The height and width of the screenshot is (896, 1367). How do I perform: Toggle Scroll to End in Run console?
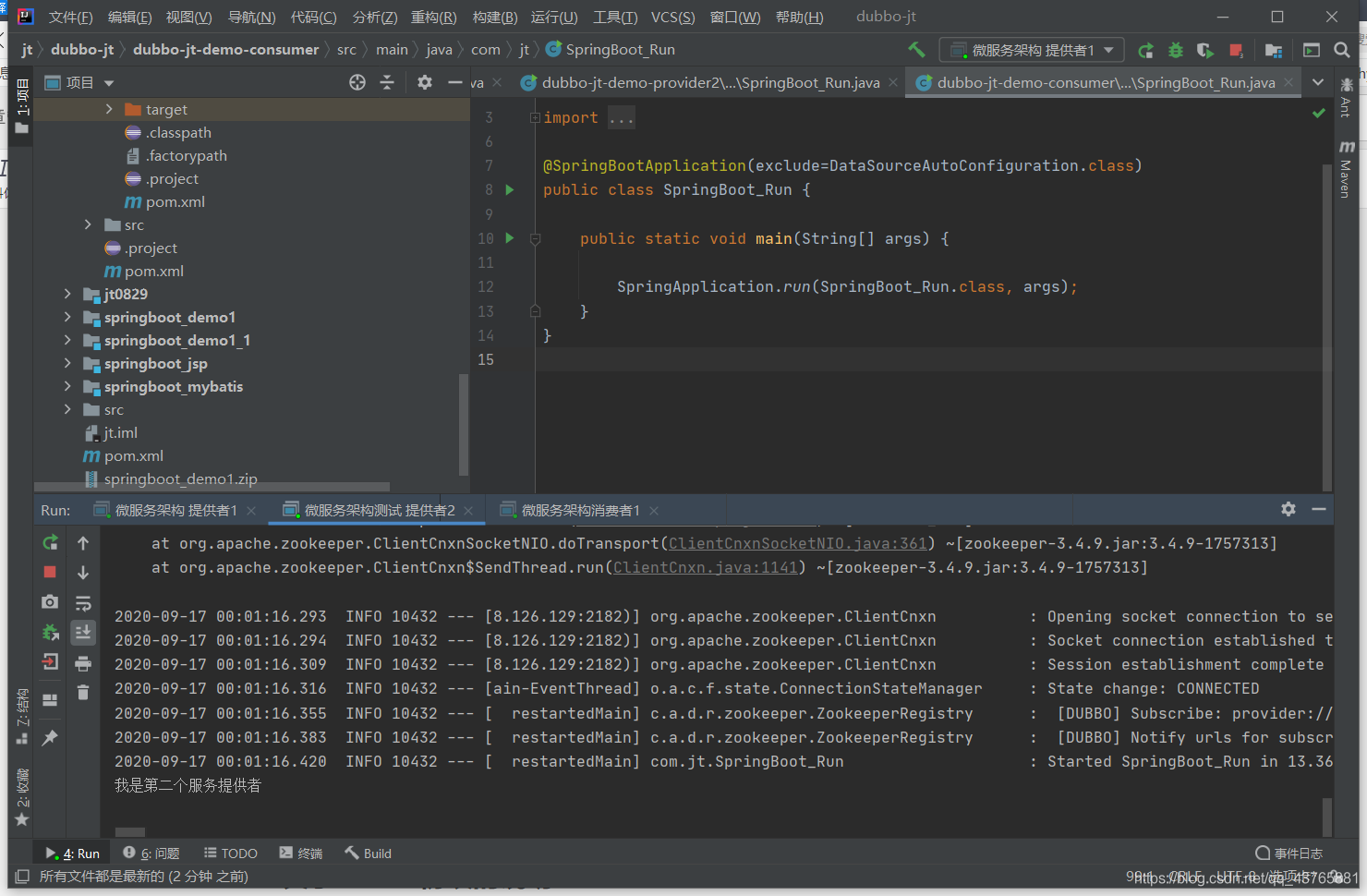click(x=83, y=633)
